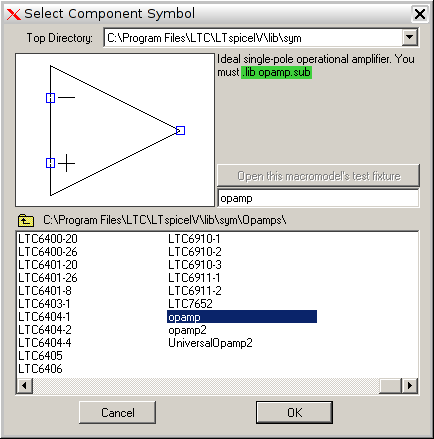The image size is (434, 439).
Task: Click the Opamps folder path text
Action: pyautogui.click(x=165, y=220)
